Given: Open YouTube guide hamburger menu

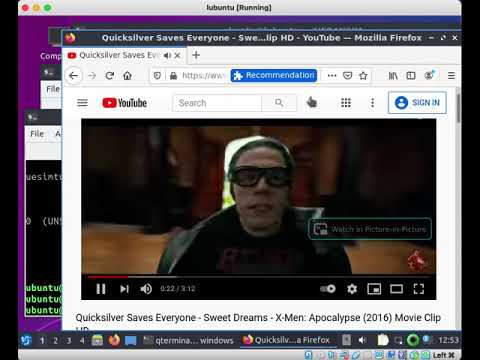Looking at the screenshot, I should 82,103.
